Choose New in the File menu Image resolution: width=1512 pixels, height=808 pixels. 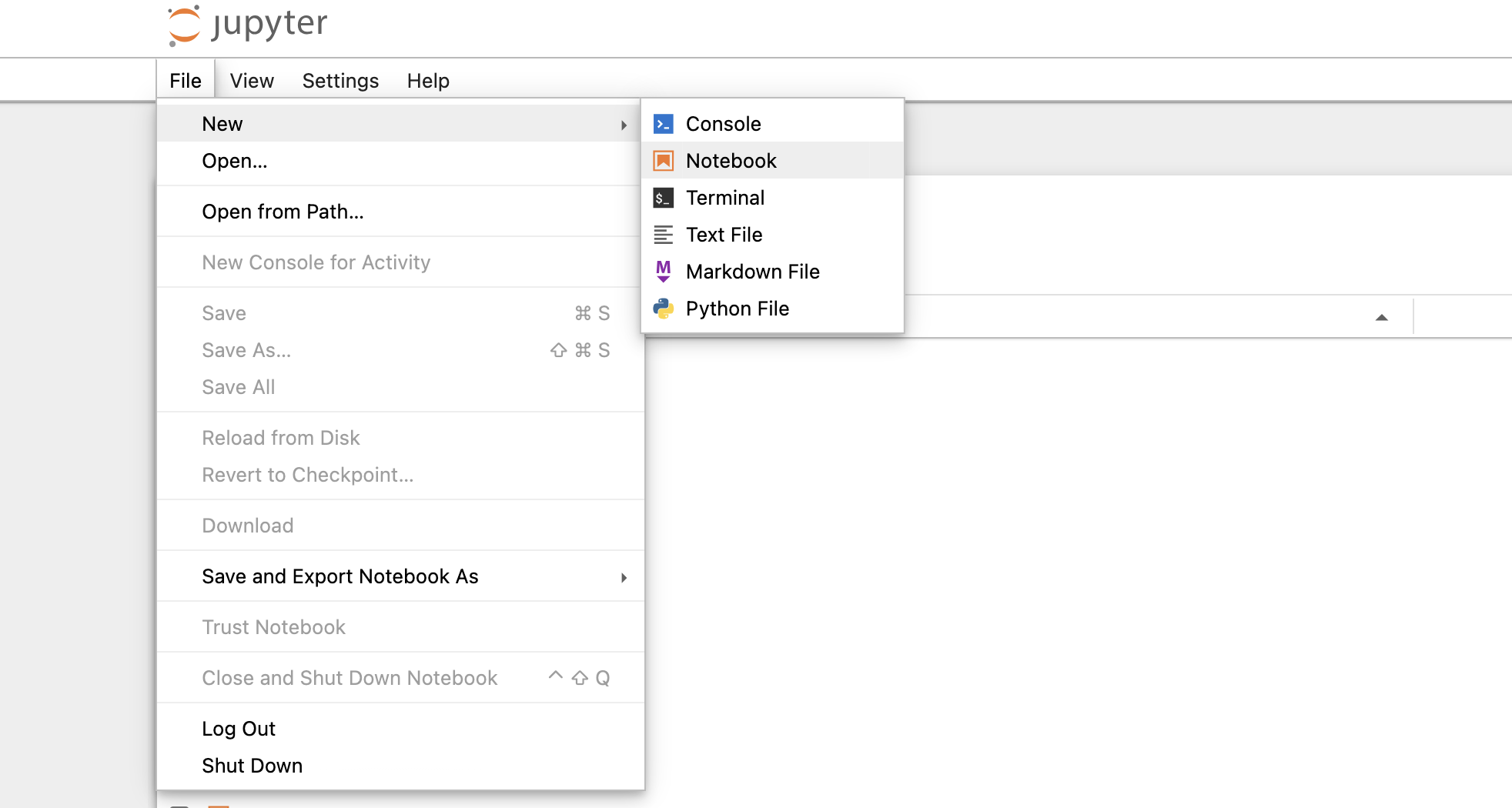point(400,124)
